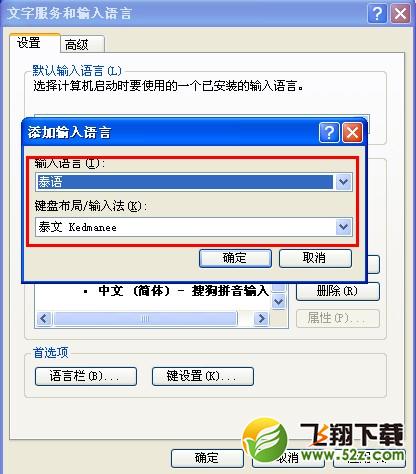This screenshot has width=416, height=474.
Task: Click the list's left scroll arrow
Action: pyautogui.click(x=44, y=319)
